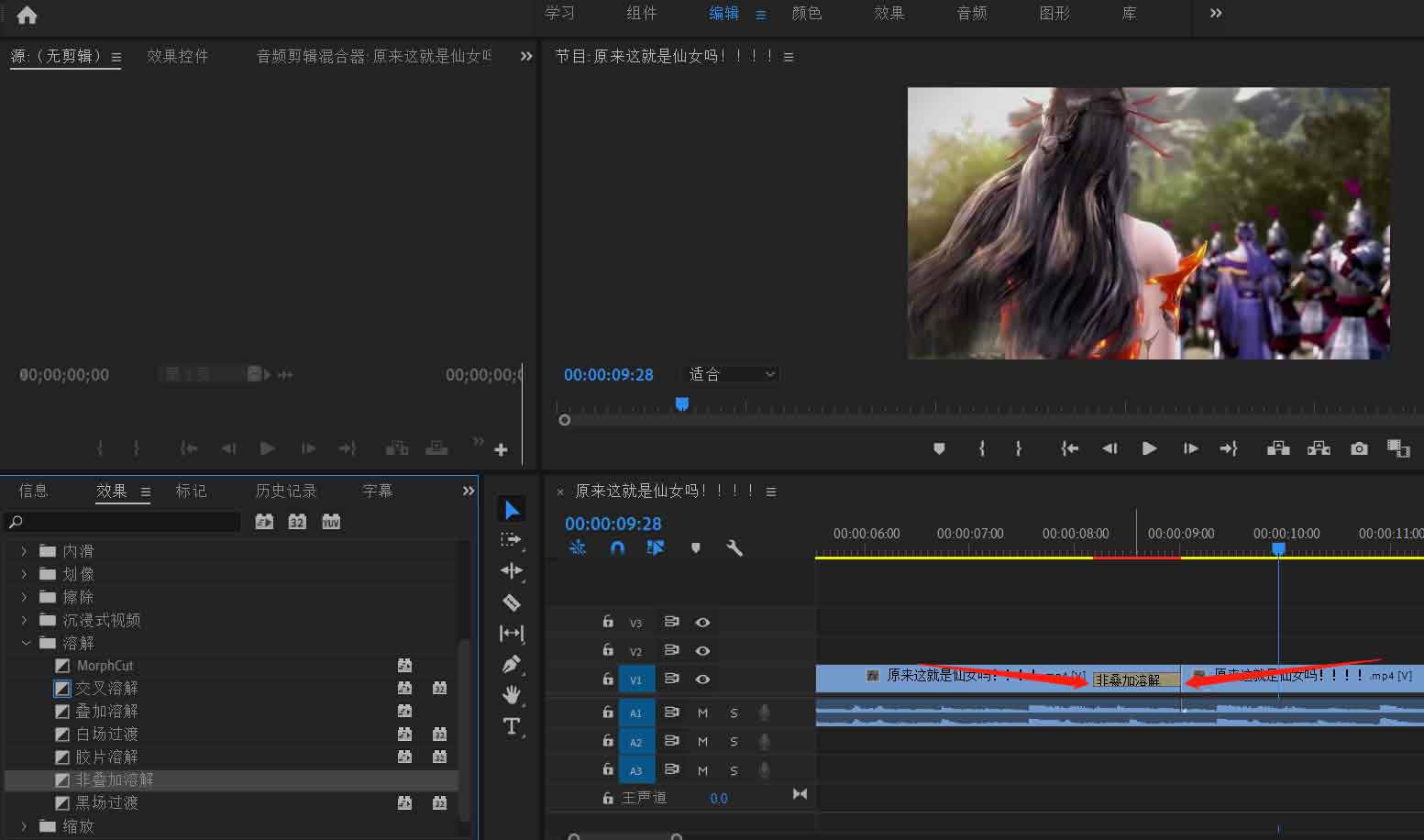Select the 交叉溶解 transition effect
The image size is (1424, 840).
[106, 688]
